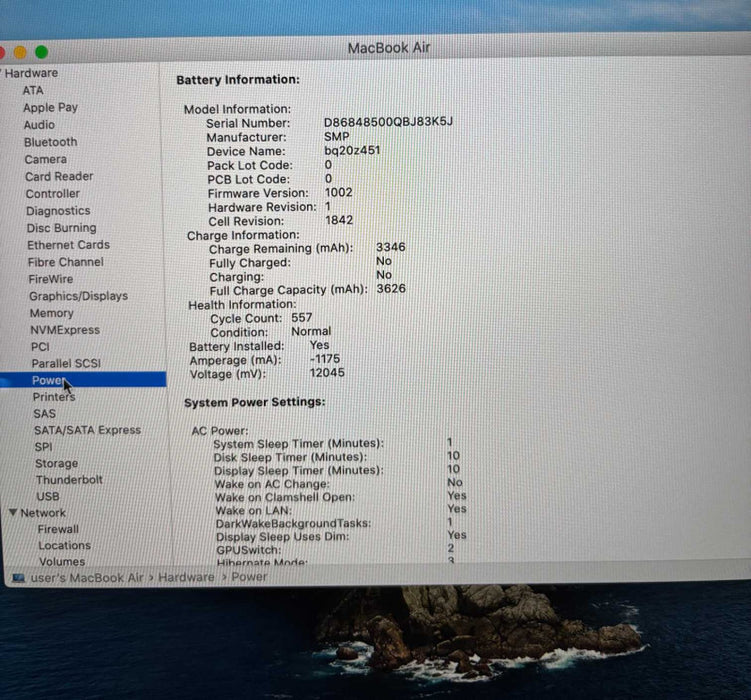Click the Battery Installed value Yes

[319, 345]
